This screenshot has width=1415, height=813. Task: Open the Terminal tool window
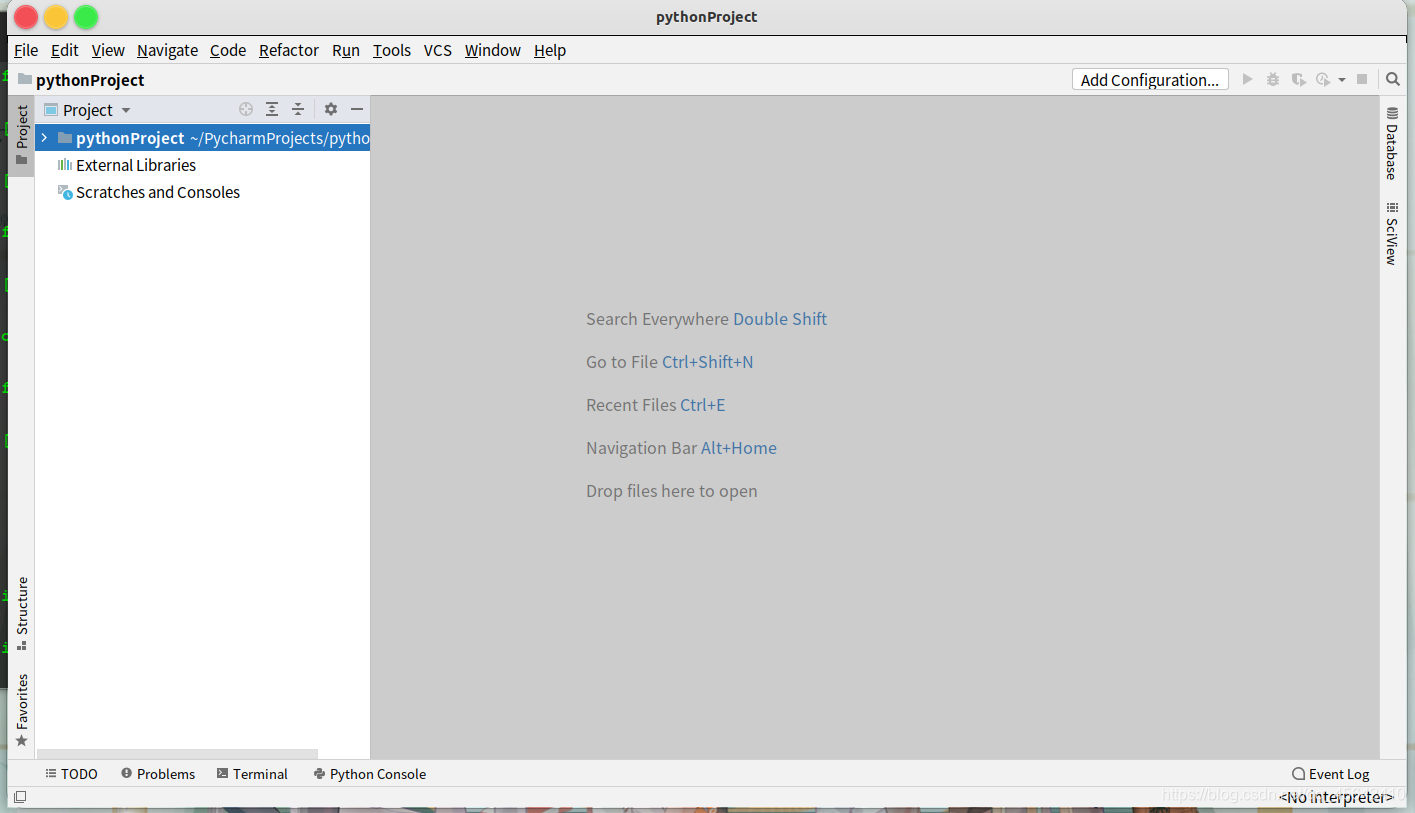point(252,774)
